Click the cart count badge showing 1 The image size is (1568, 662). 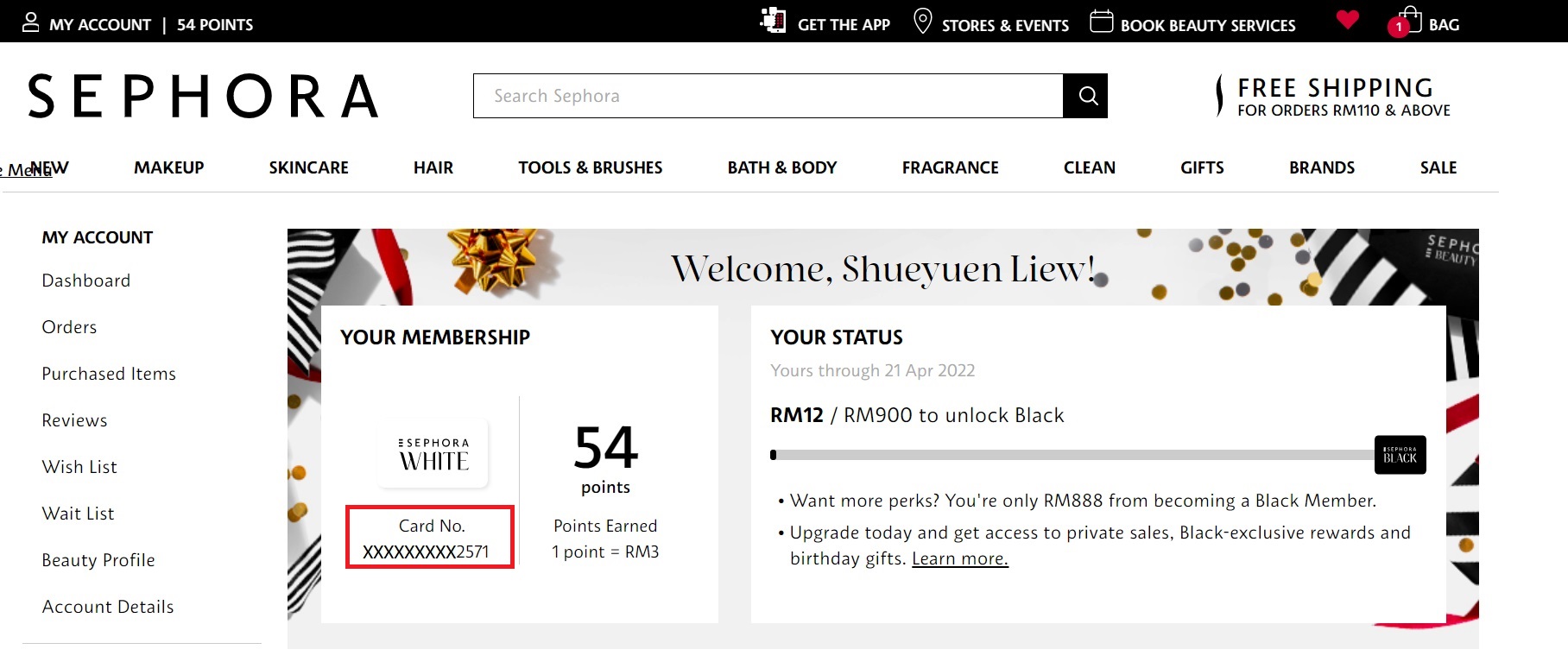(x=1398, y=28)
